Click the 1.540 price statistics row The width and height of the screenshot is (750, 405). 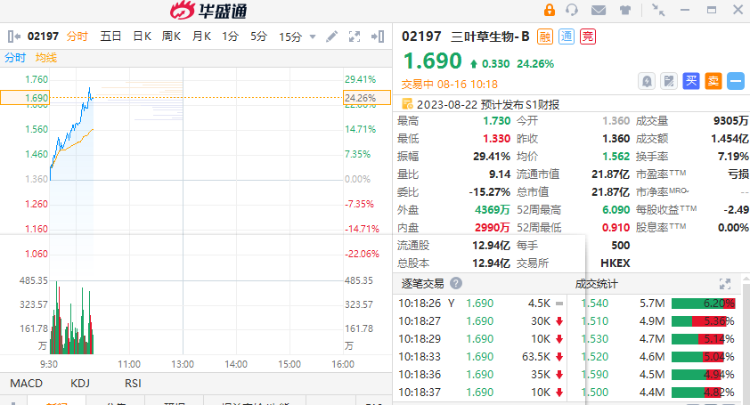click(658, 303)
